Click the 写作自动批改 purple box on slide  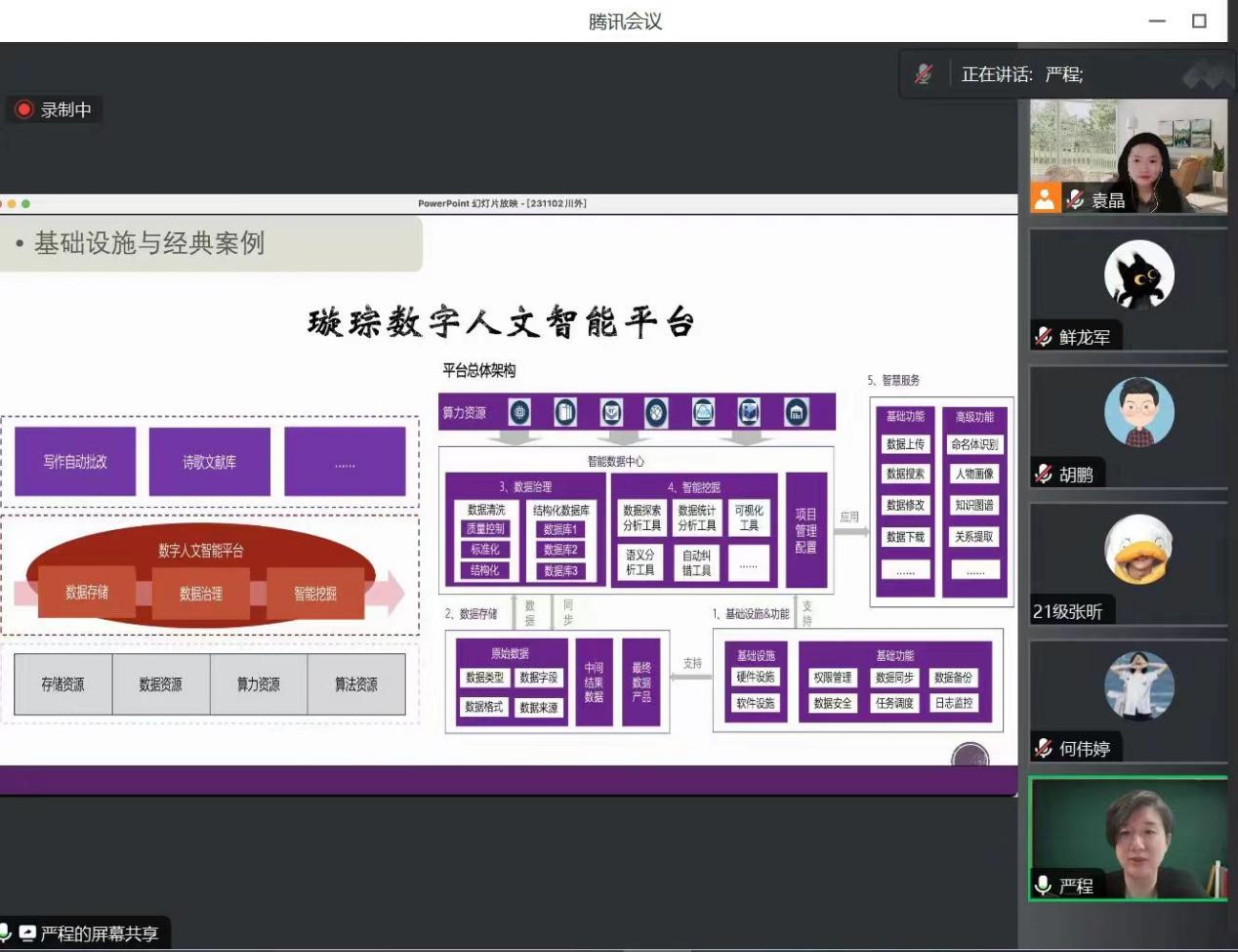click(75, 462)
